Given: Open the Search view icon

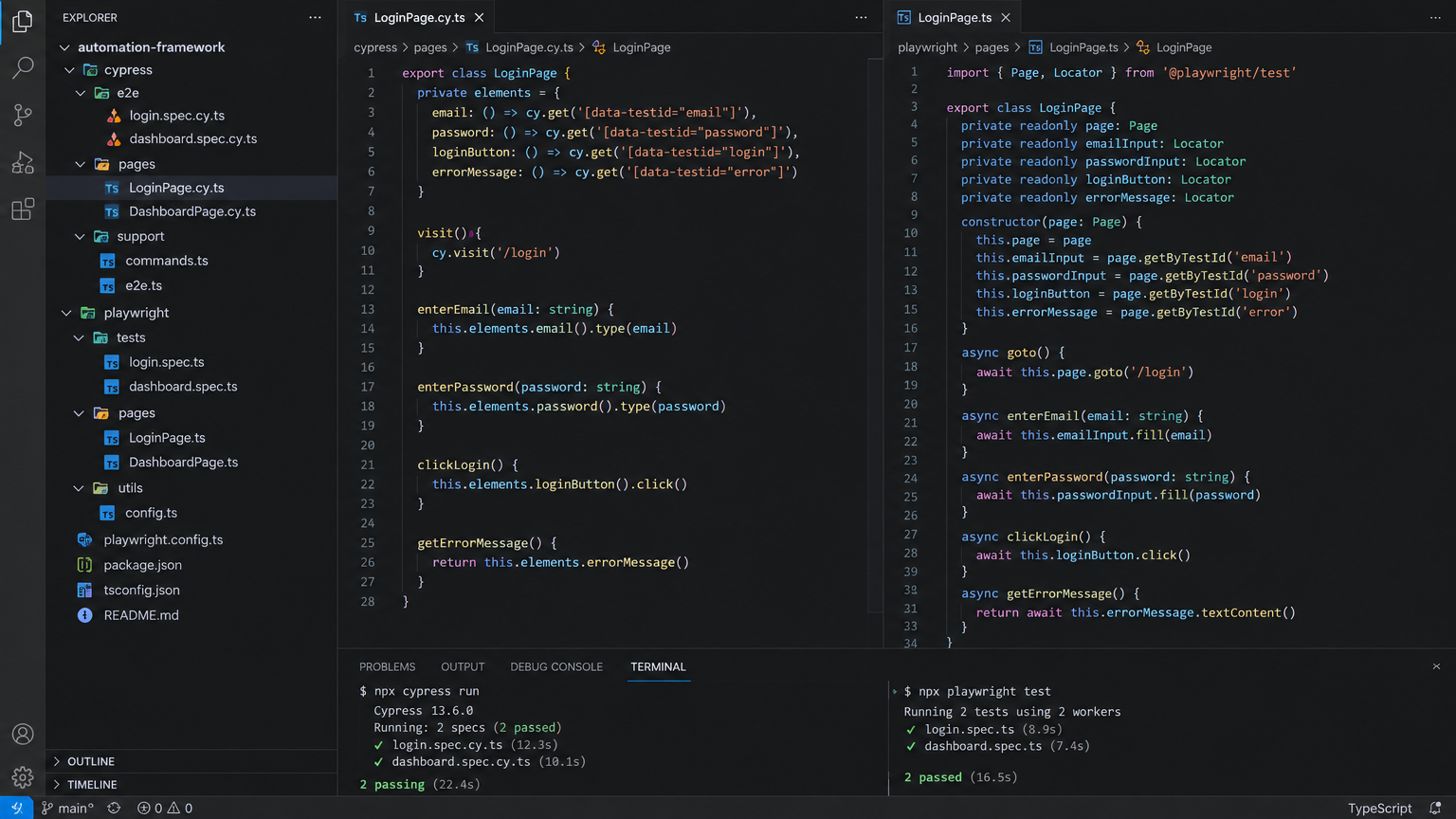Looking at the screenshot, I should [x=23, y=67].
